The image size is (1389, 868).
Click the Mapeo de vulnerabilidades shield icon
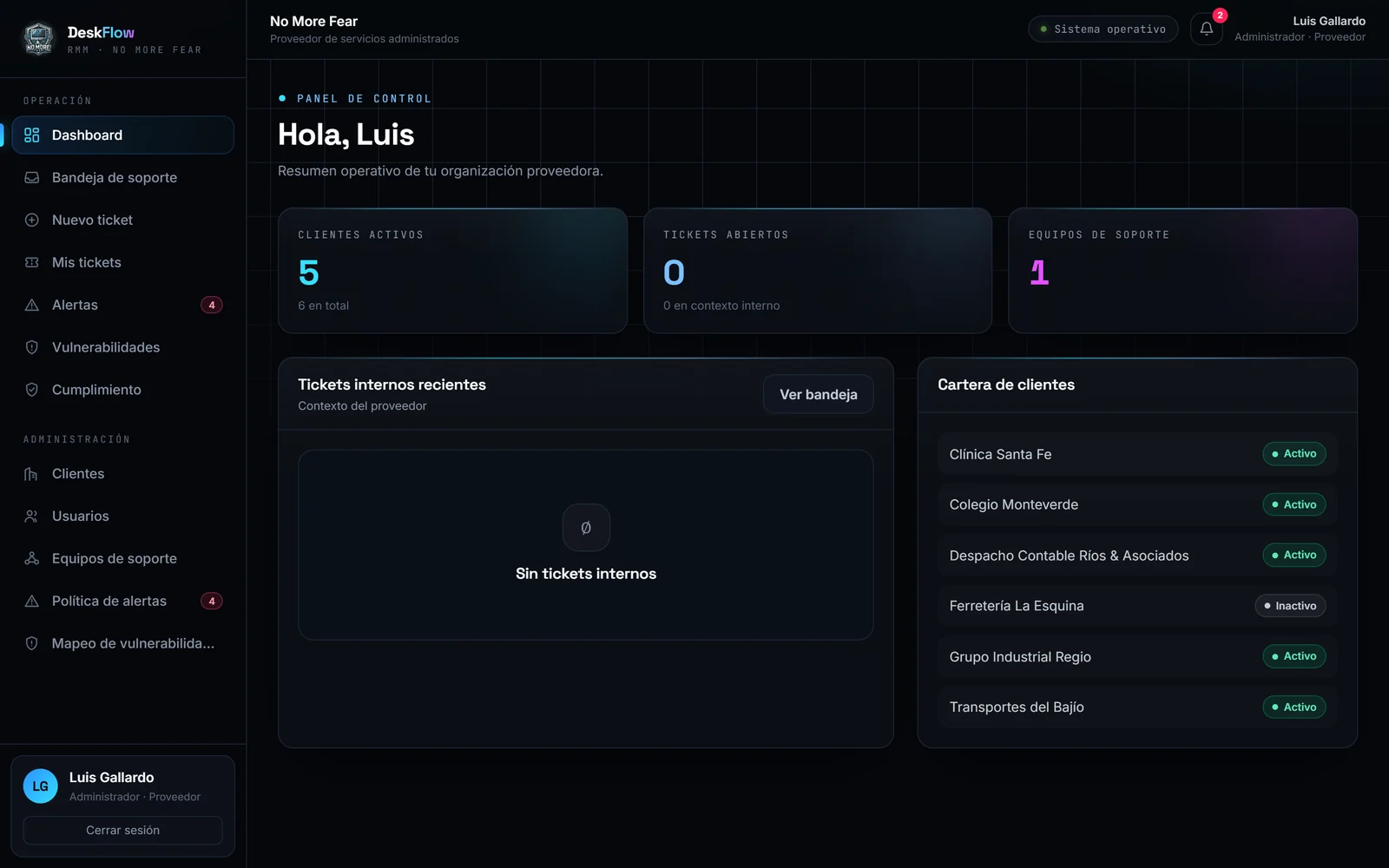pyautogui.click(x=32, y=643)
